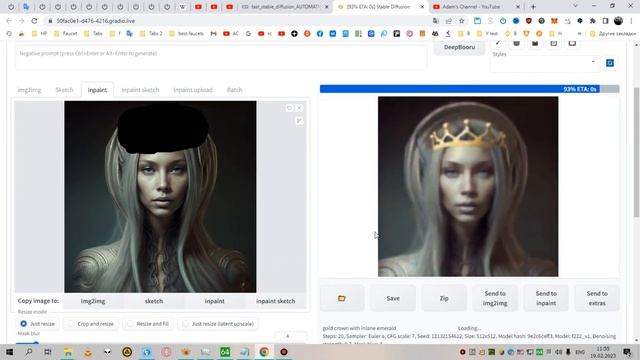640x360 pixels.
Task: Open VLC media player taskbar icon
Action: point(88,352)
